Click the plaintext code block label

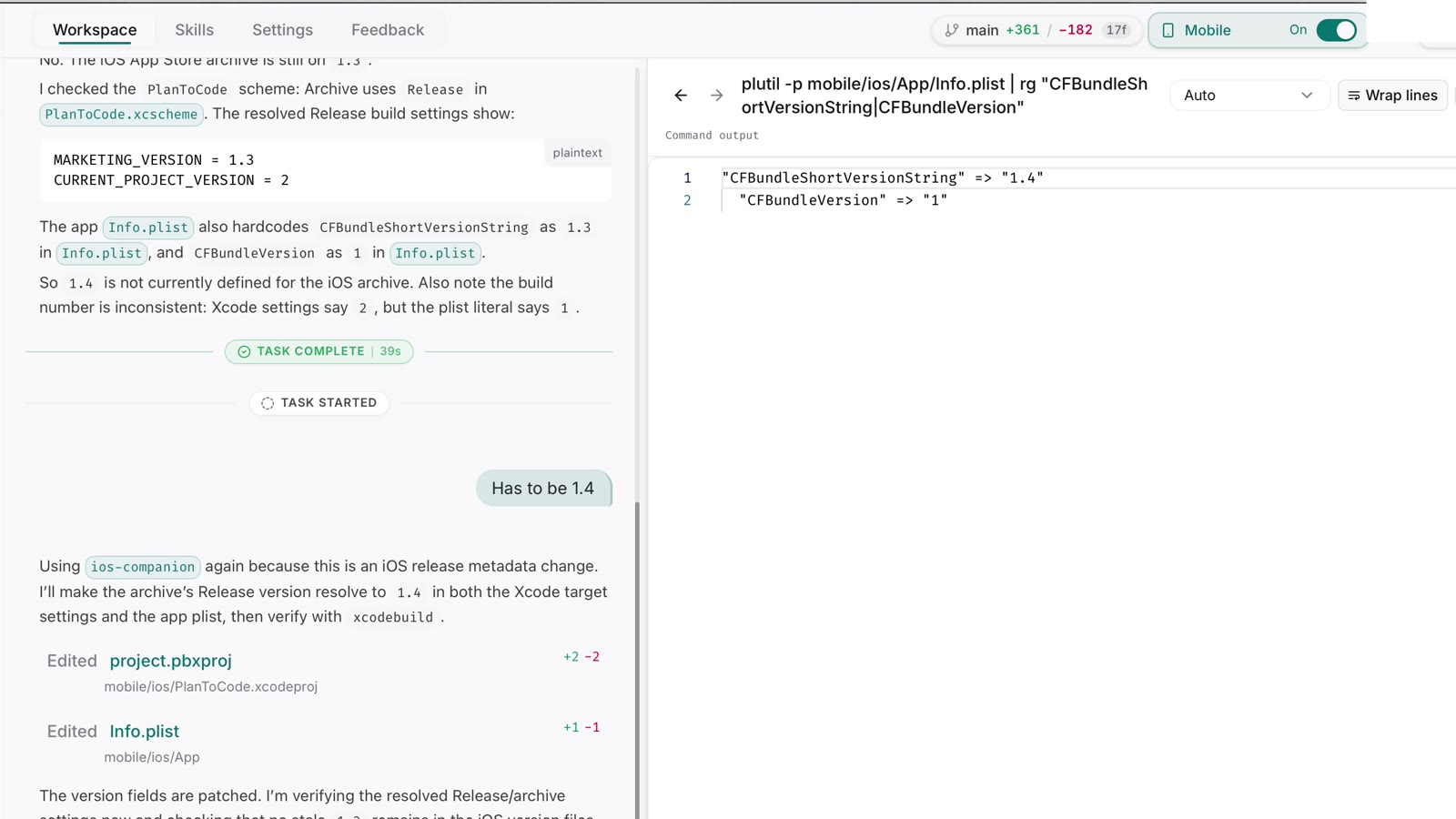pos(577,153)
